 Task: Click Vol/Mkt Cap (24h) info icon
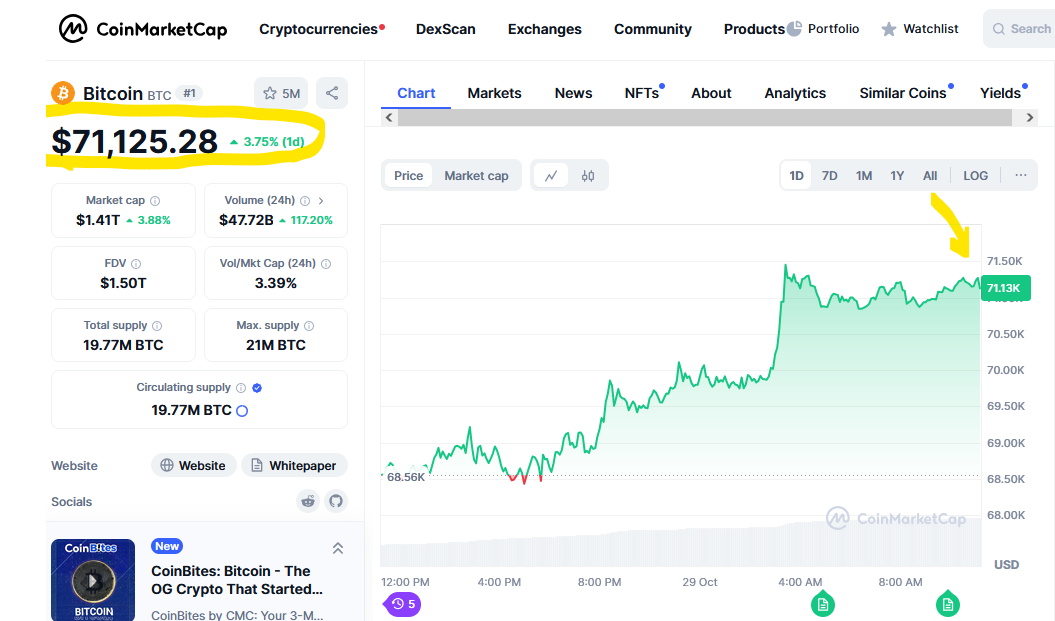[x=326, y=264]
